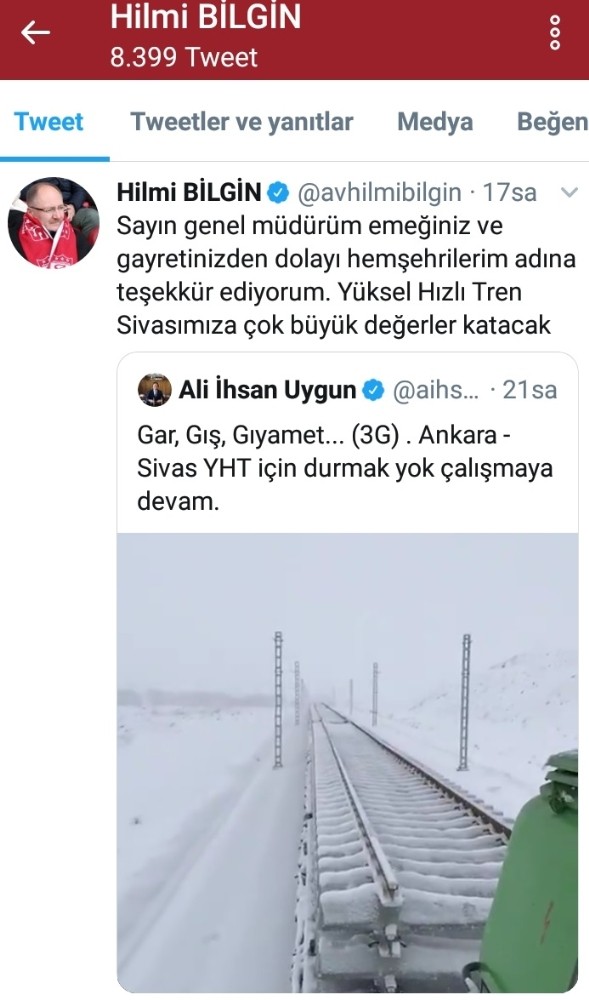Open Ali İhsan Uygun's profile name
Image resolution: width=589 pixels, height=1000 pixels.
click(x=267, y=390)
